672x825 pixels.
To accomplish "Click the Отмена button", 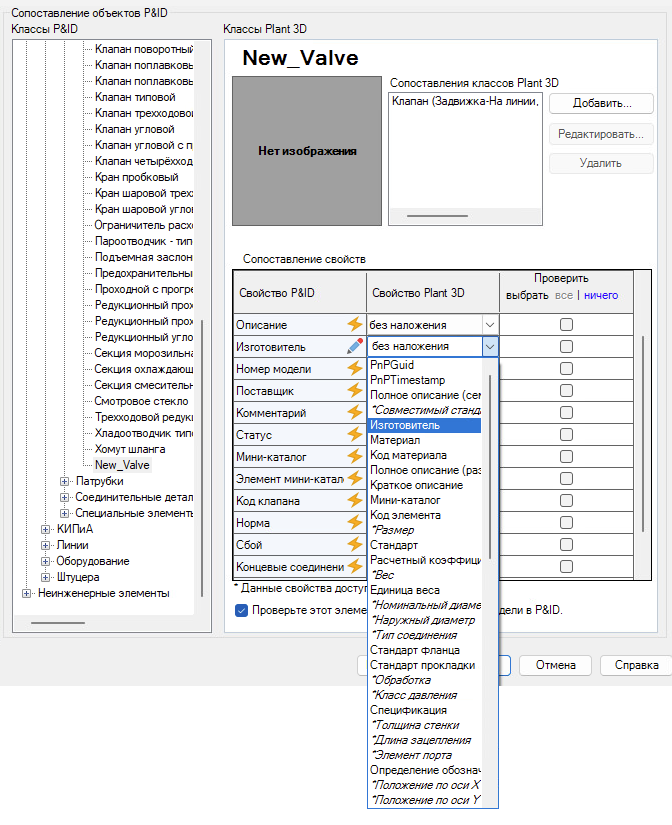I will pyautogui.click(x=556, y=666).
